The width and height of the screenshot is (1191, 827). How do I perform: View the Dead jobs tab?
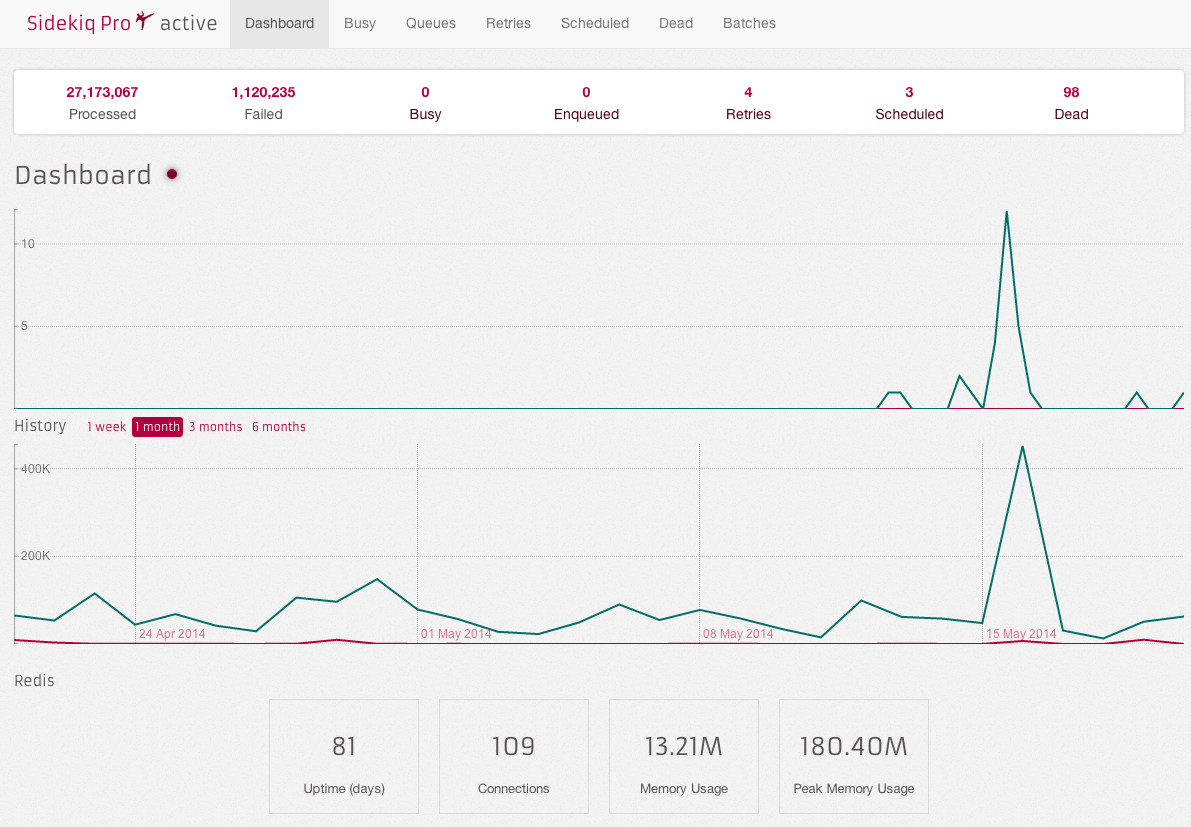click(676, 23)
